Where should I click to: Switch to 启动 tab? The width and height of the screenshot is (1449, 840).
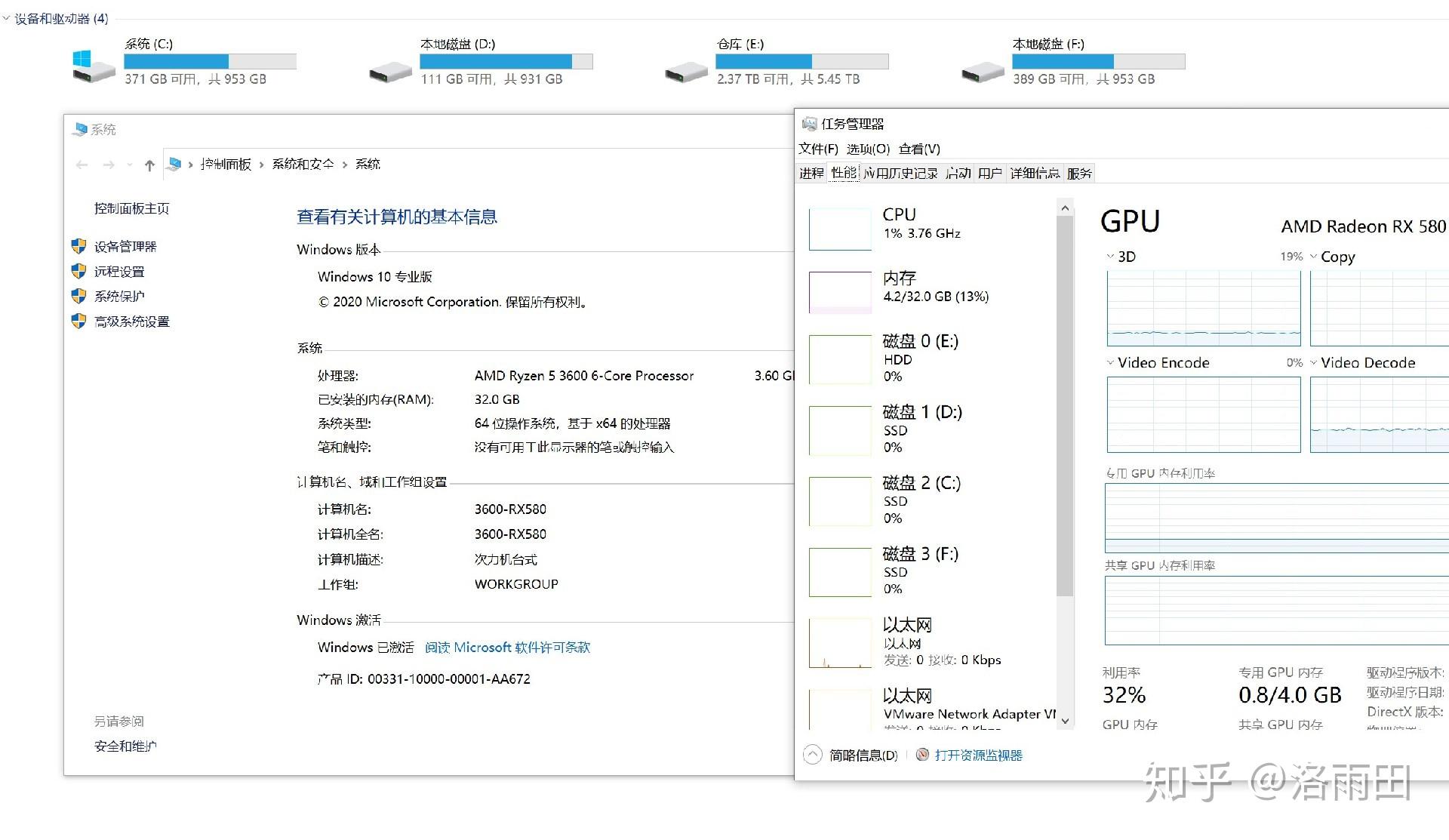click(958, 173)
